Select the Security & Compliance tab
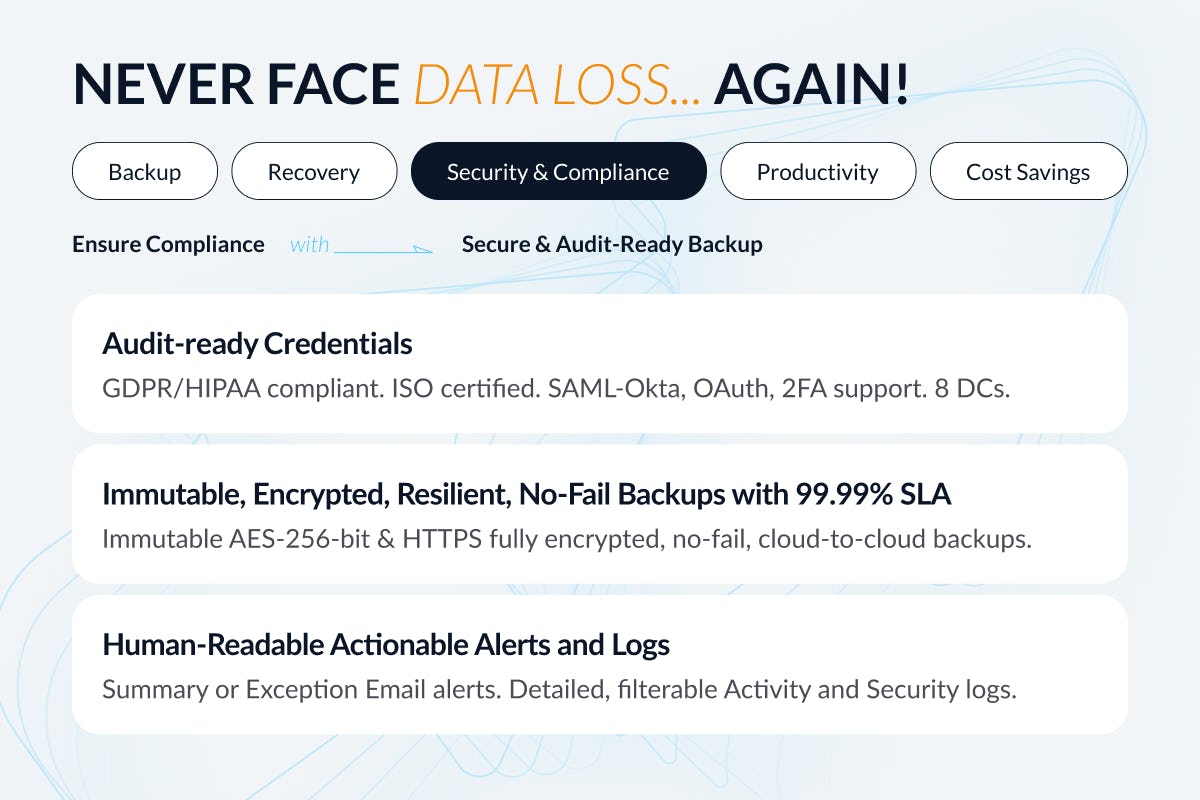 (x=558, y=171)
